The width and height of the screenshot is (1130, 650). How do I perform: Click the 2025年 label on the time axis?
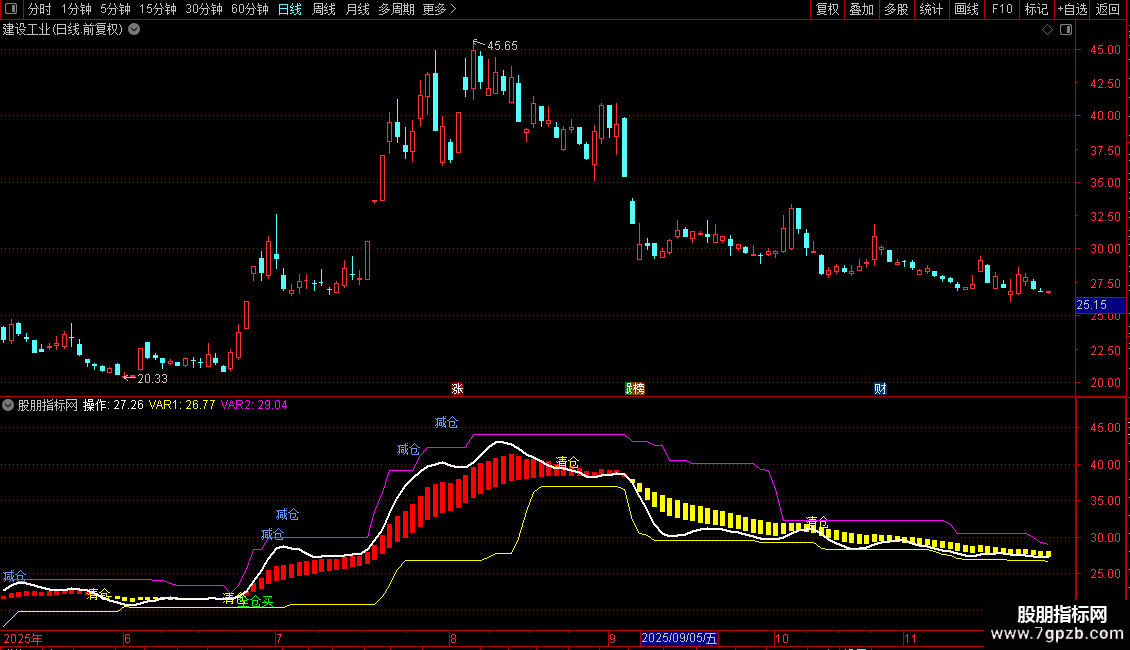(22, 638)
